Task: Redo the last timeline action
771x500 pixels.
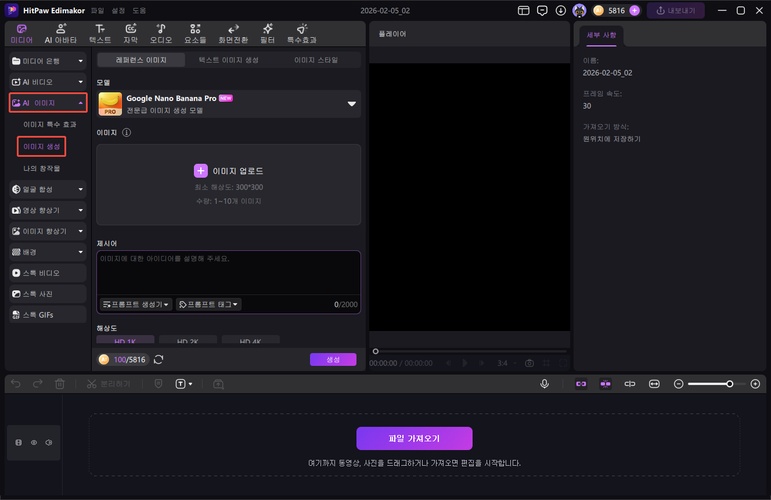Action: [x=37, y=383]
